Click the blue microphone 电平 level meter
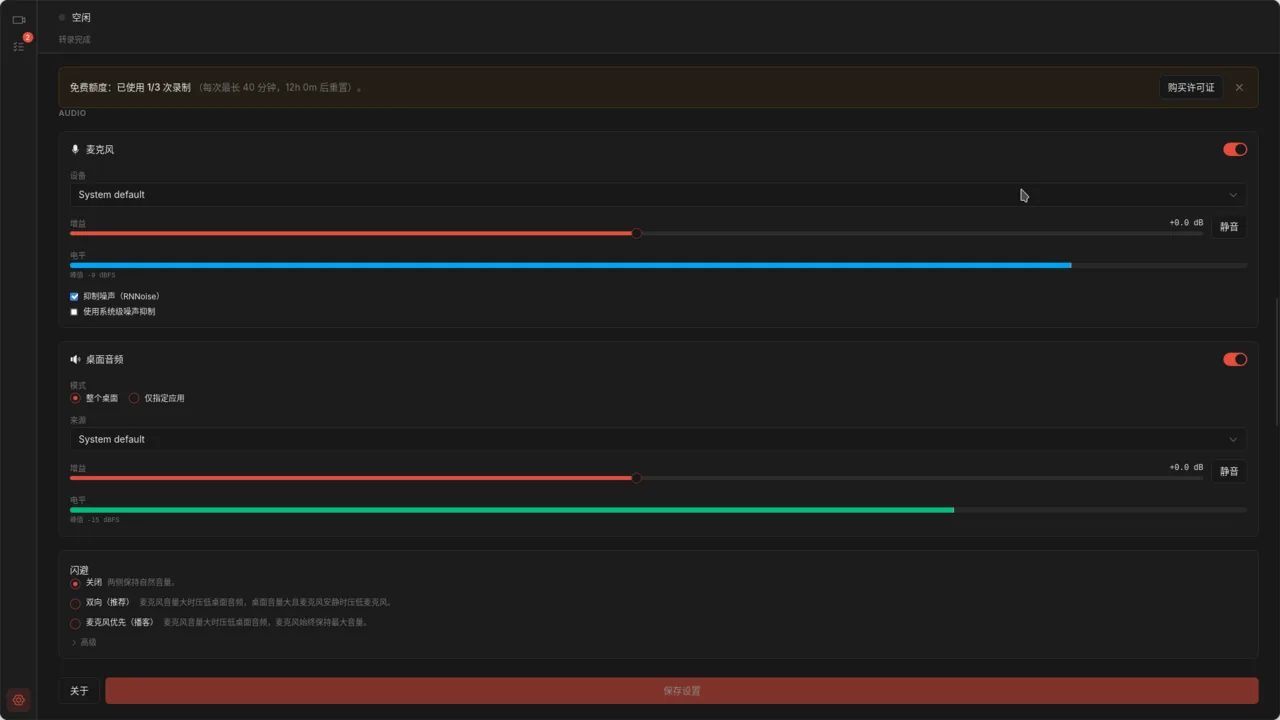 658,265
